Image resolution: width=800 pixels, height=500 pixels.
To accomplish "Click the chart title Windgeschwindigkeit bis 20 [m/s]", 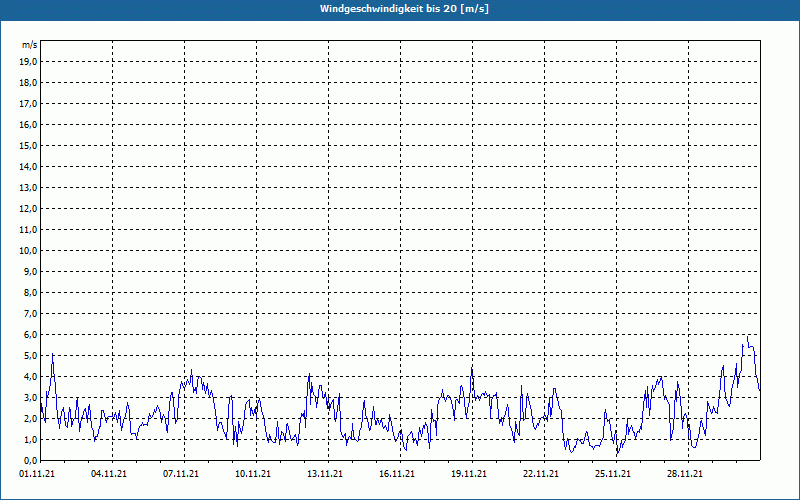I will [x=404, y=9].
